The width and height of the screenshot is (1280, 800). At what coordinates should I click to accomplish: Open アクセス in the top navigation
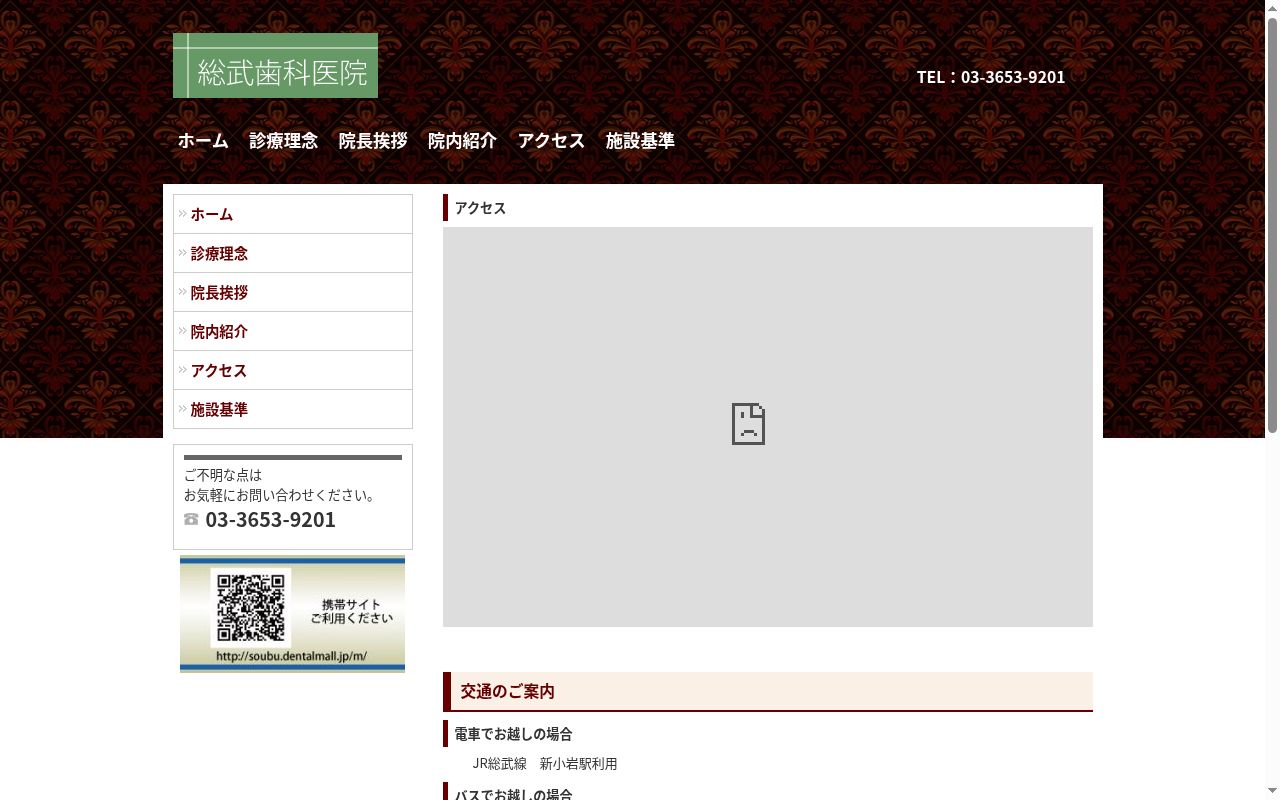[x=551, y=141]
